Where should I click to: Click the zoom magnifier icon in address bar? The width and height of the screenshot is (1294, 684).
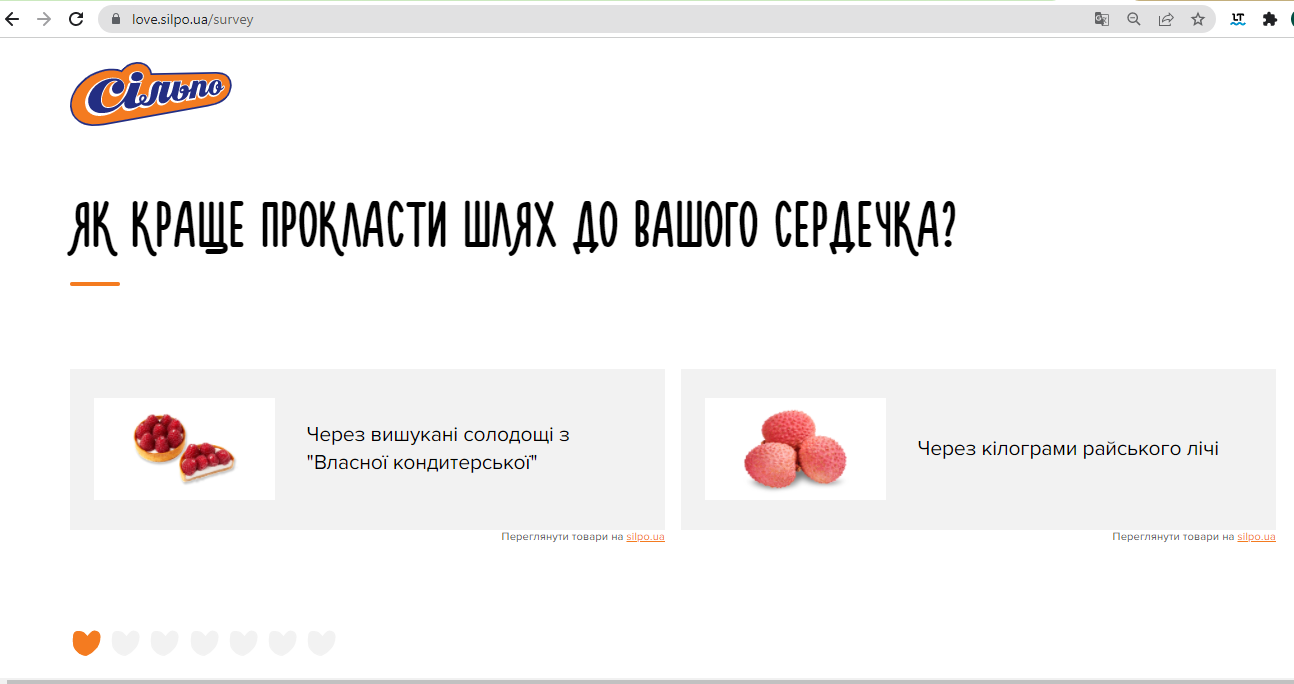click(x=1133, y=19)
